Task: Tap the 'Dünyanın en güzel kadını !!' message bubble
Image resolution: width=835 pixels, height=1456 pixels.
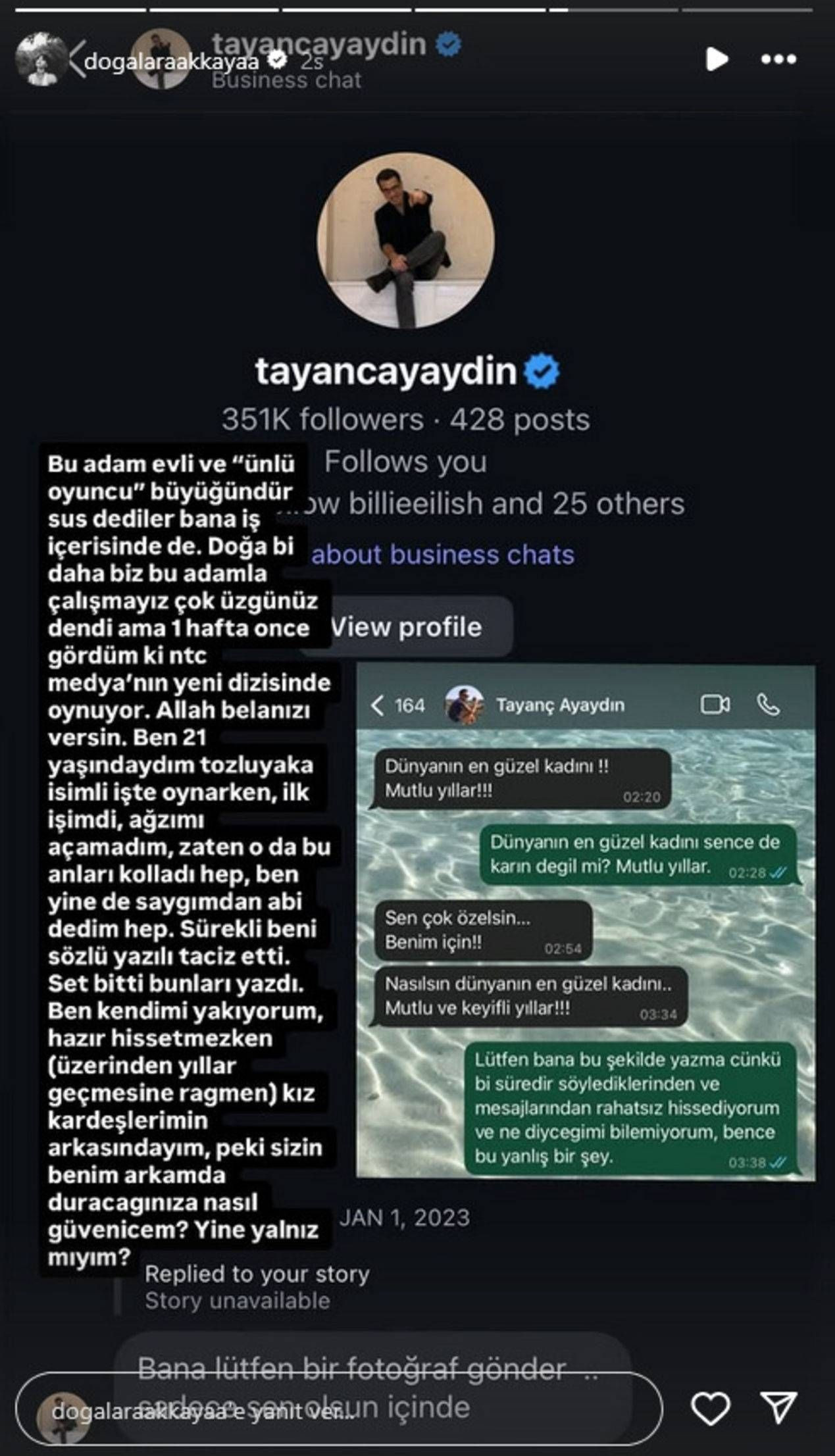Action: 520,780
